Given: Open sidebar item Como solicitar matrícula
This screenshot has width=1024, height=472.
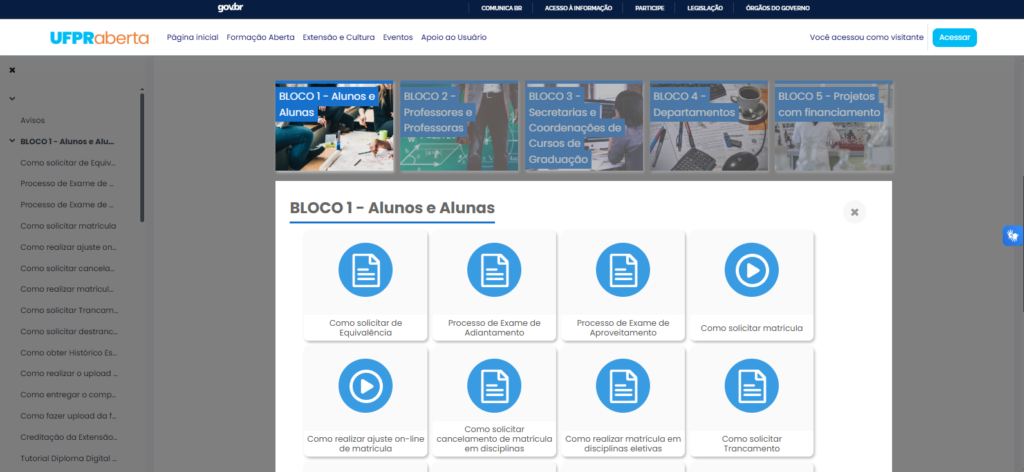Looking at the screenshot, I should (x=68, y=226).
